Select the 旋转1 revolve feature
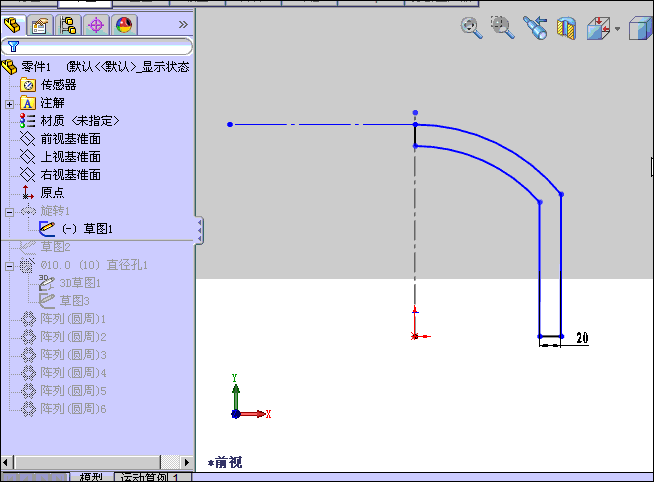This screenshot has height=482, width=654. tap(55, 211)
